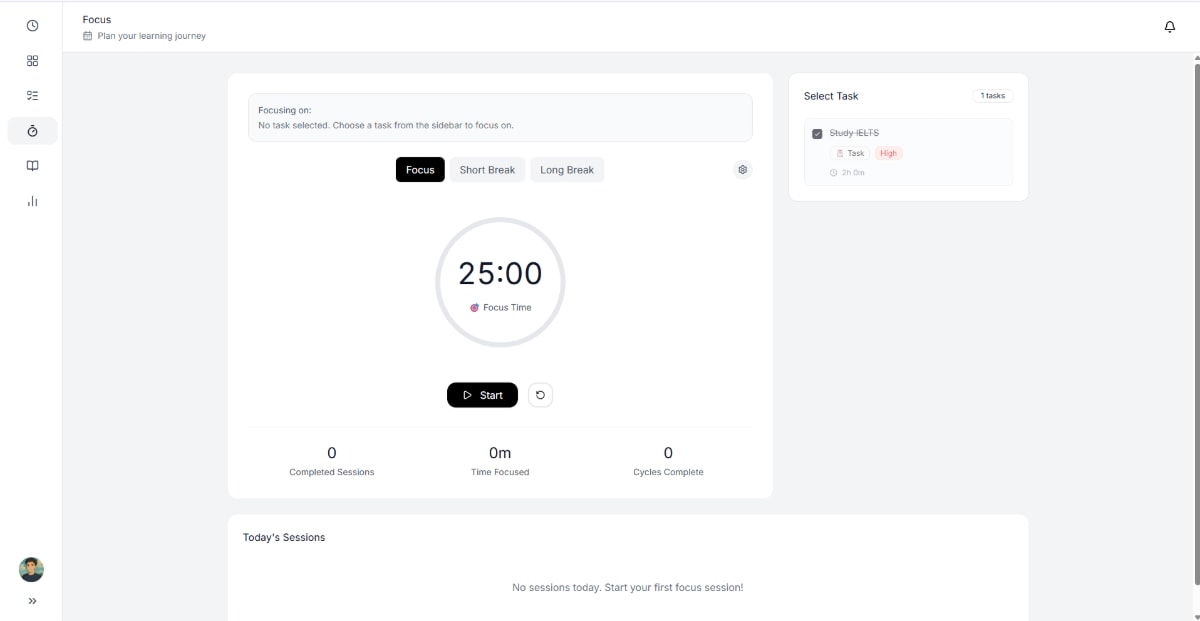Open your profile via the avatar

pyautogui.click(x=31, y=569)
